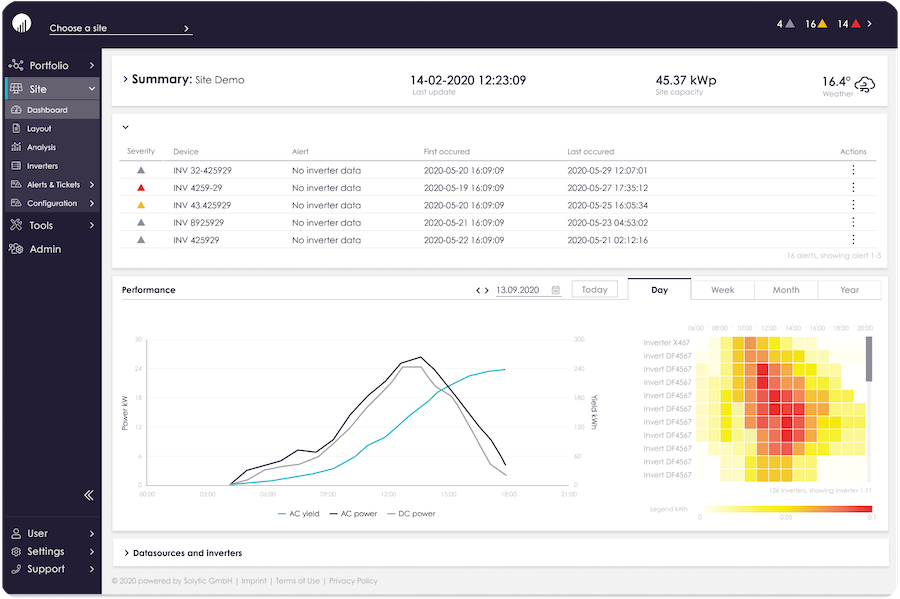900x599 pixels.
Task: Click the grey alert triangle count 4
Action: coord(790,24)
